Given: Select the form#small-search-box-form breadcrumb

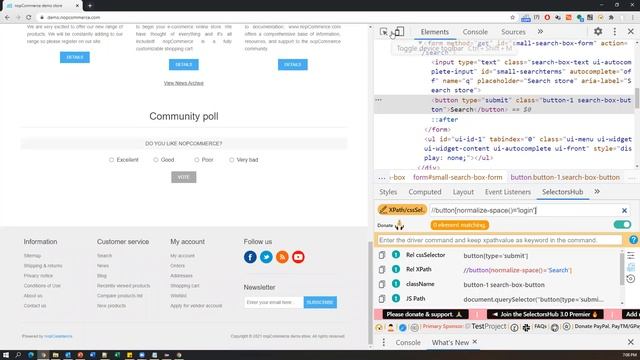Looking at the screenshot, I should pyautogui.click(x=458, y=177).
